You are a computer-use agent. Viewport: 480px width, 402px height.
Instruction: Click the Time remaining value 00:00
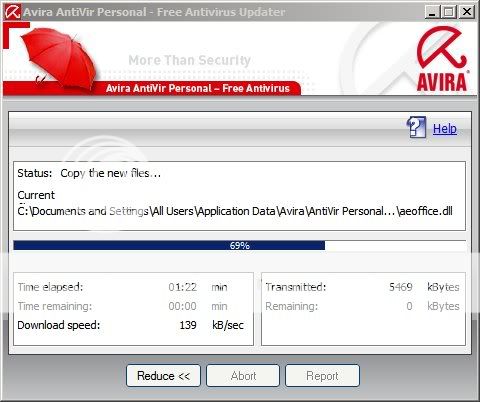pyautogui.click(x=182, y=306)
